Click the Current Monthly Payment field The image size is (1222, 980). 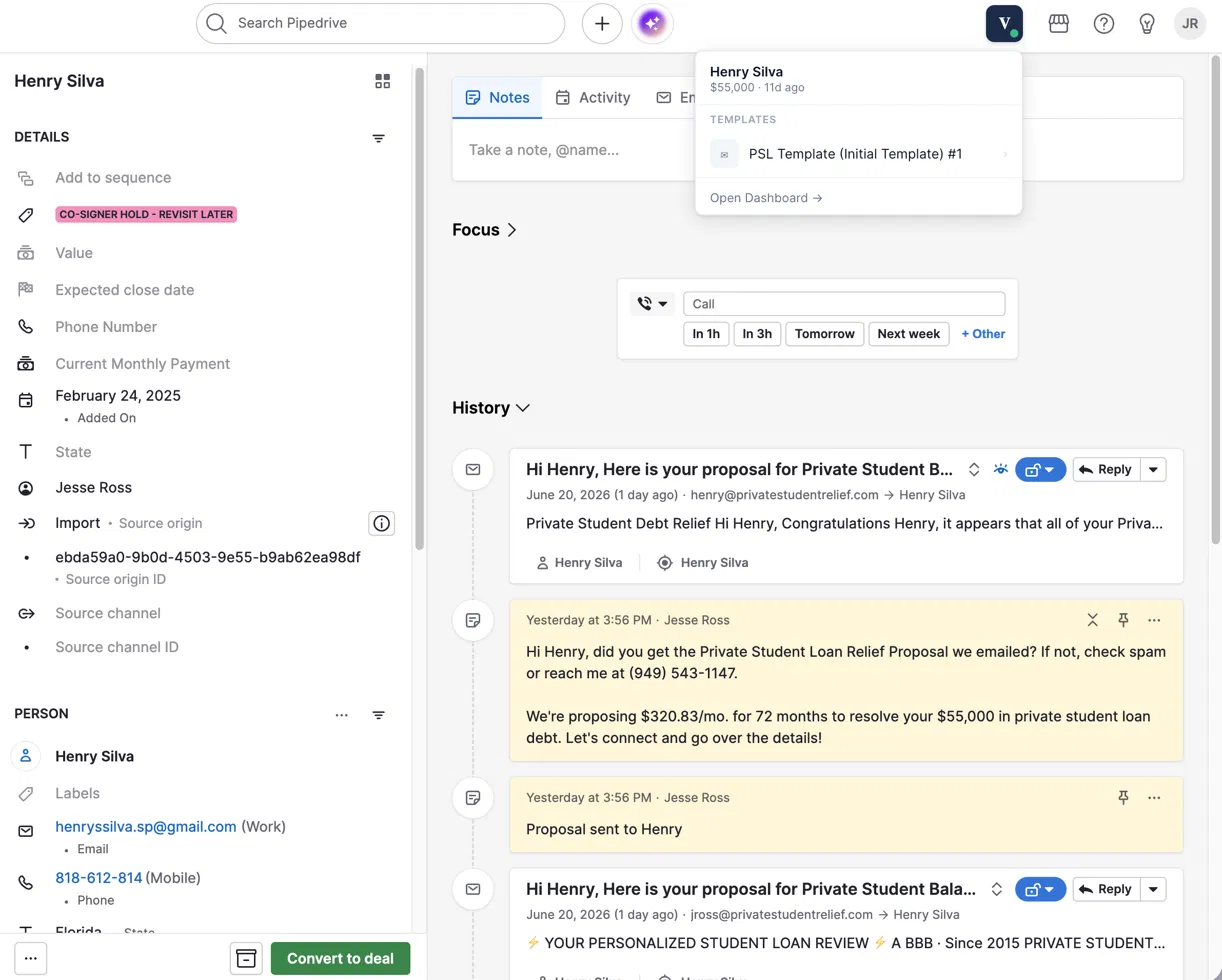143,364
